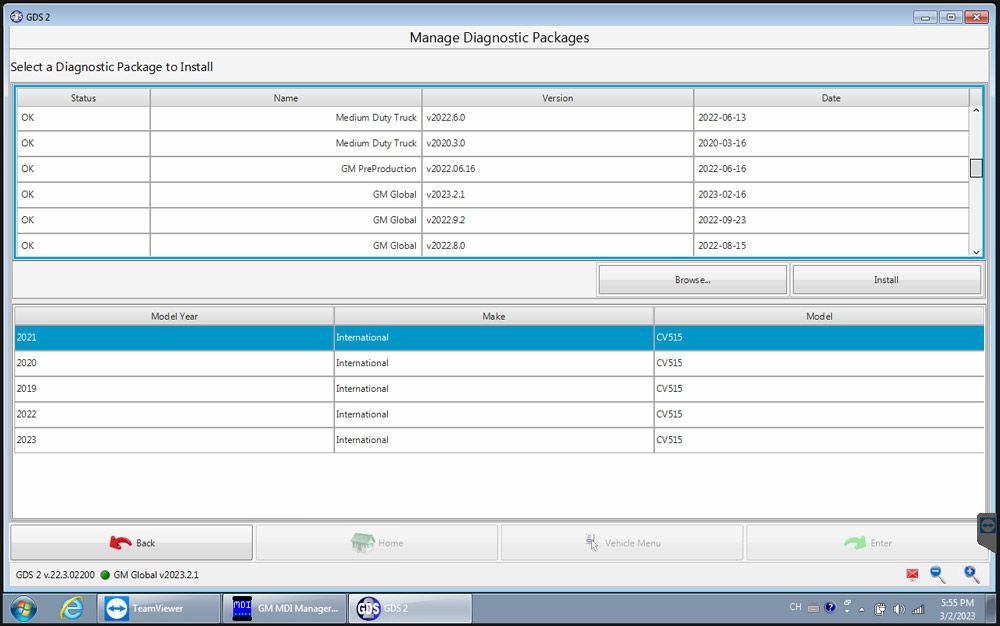The width and height of the screenshot is (1000, 626).
Task: Click the green GM Global status indicator
Action: tap(105, 575)
